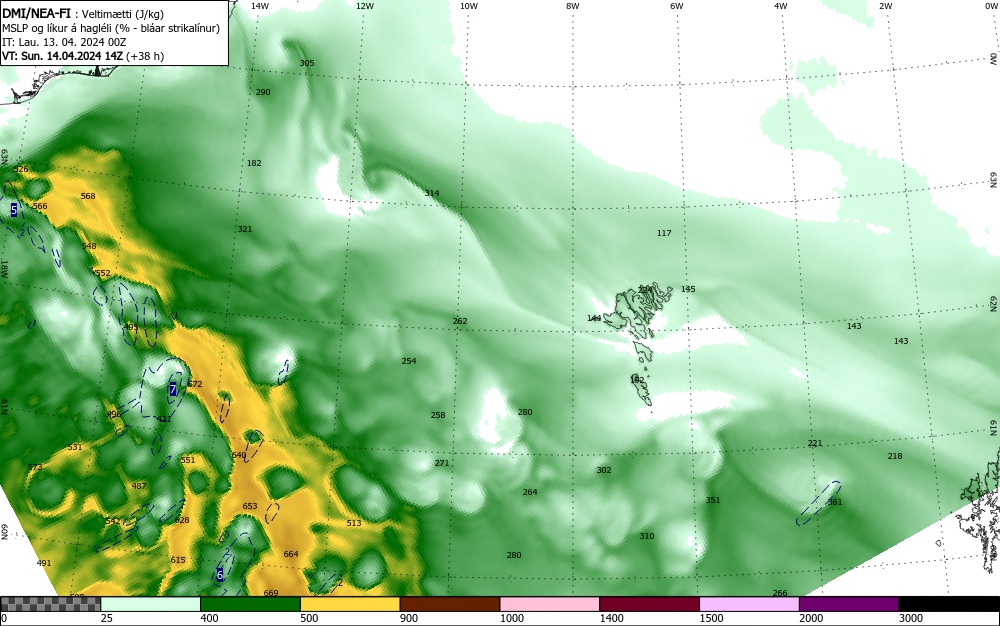Click the yellow 500–900 legend swatch
Image resolution: width=1000 pixels, height=626 pixels.
pyautogui.click(x=350, y=604)
